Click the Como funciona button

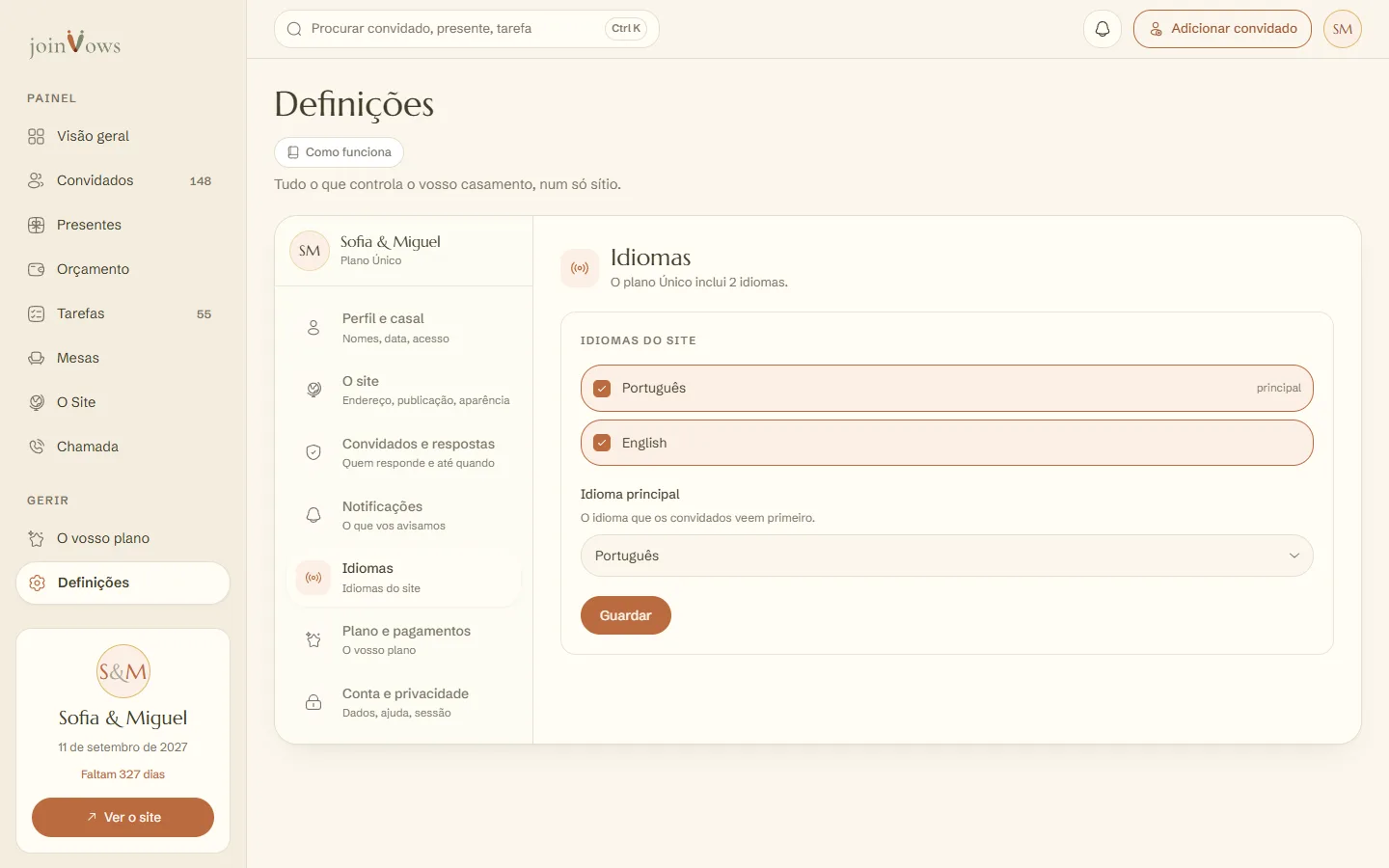[339, 152]
